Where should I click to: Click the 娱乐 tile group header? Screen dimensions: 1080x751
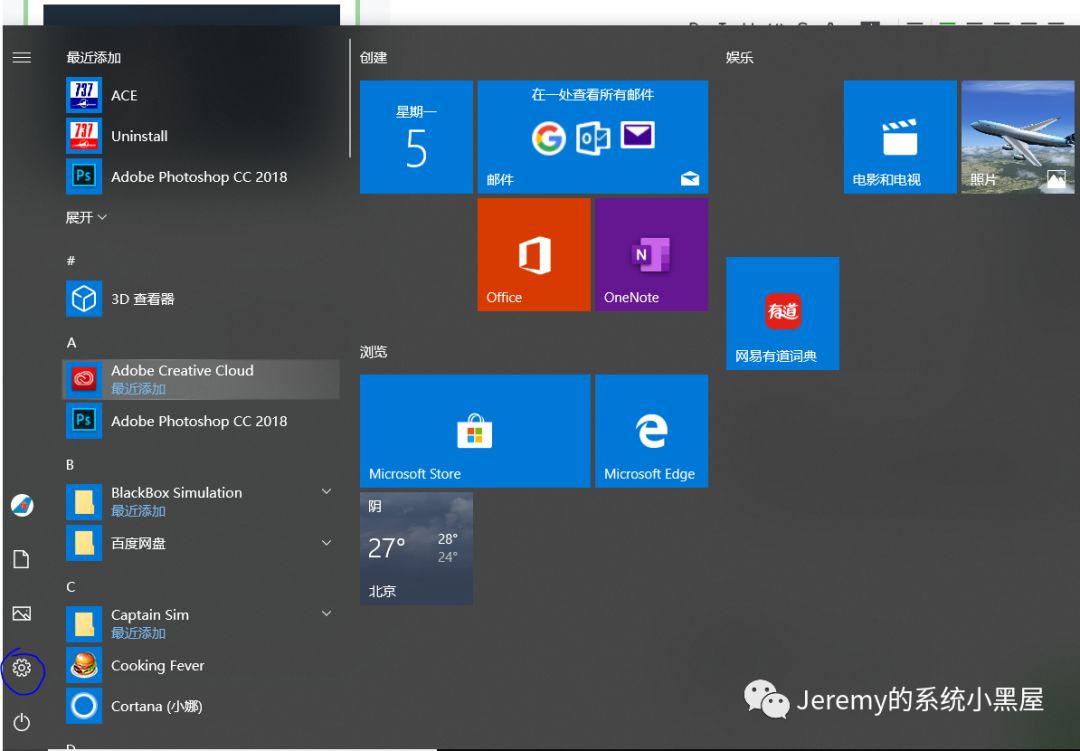point(739,57)
